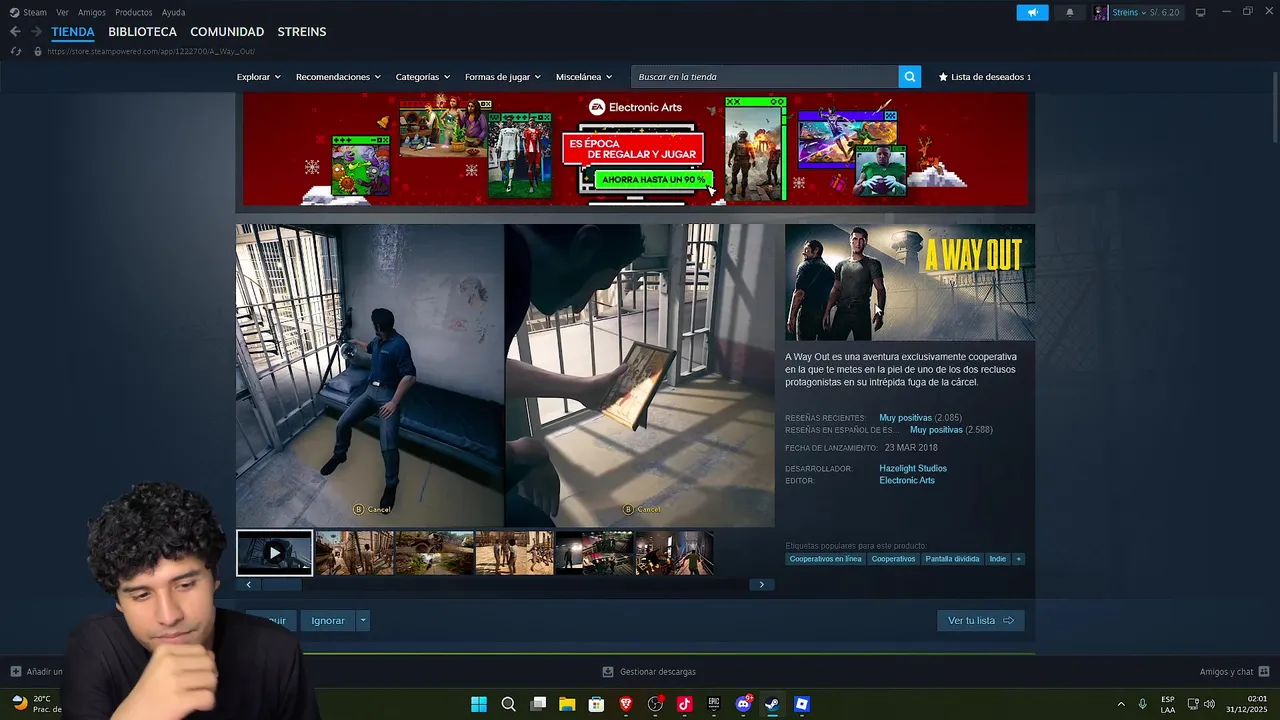Select the Cooperativos tag

pos(893,559)
